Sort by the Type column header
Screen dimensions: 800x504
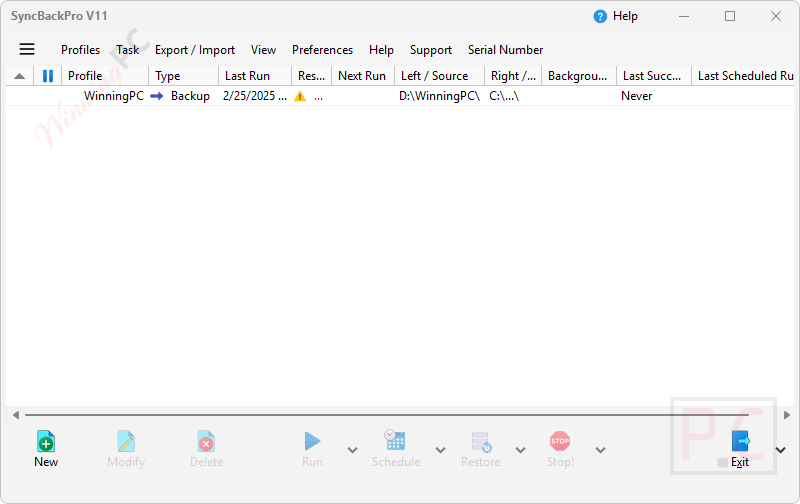(x=184, y=76)
